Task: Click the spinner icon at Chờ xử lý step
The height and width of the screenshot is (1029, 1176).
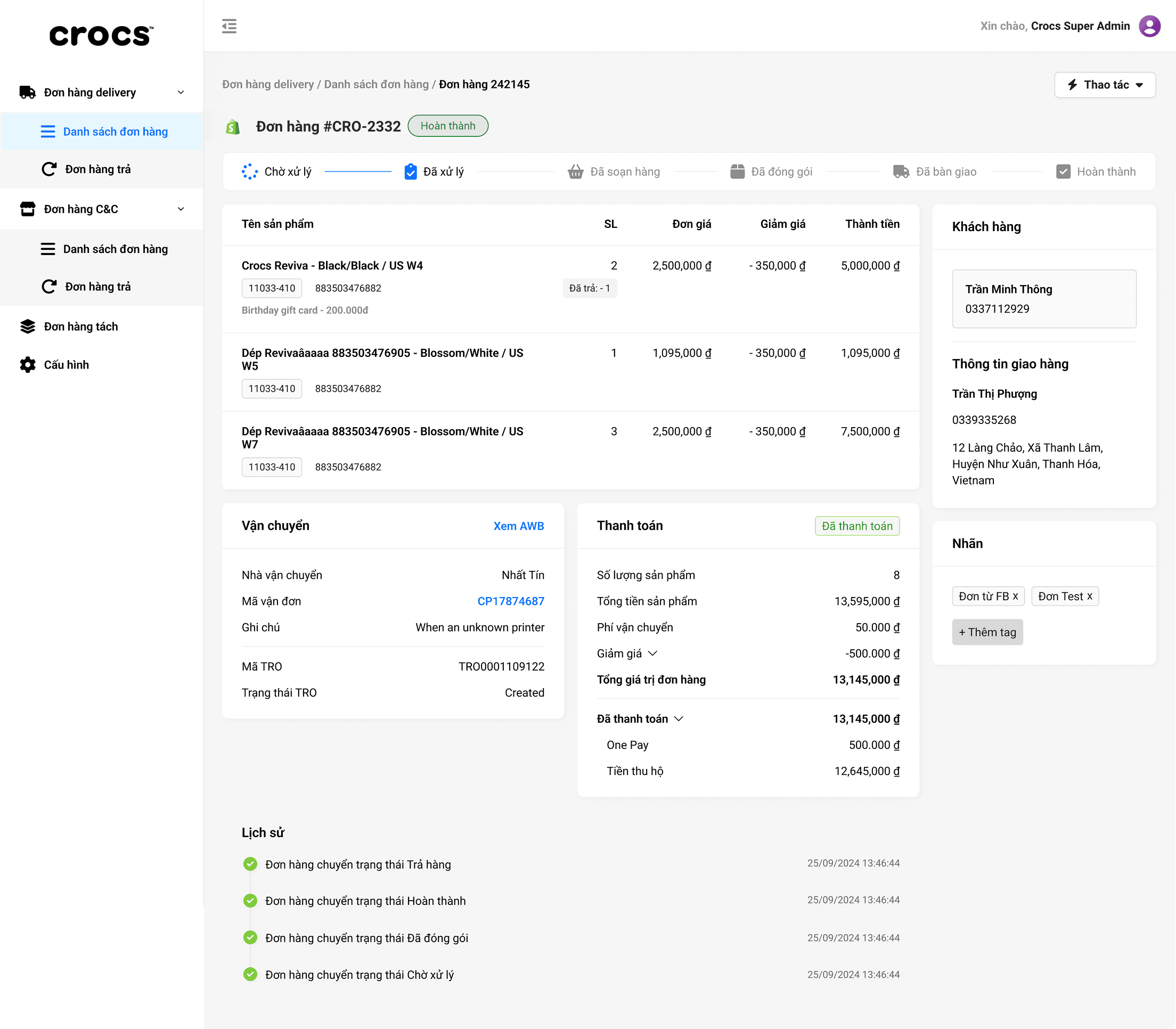Action: click(x=250, y=171)
